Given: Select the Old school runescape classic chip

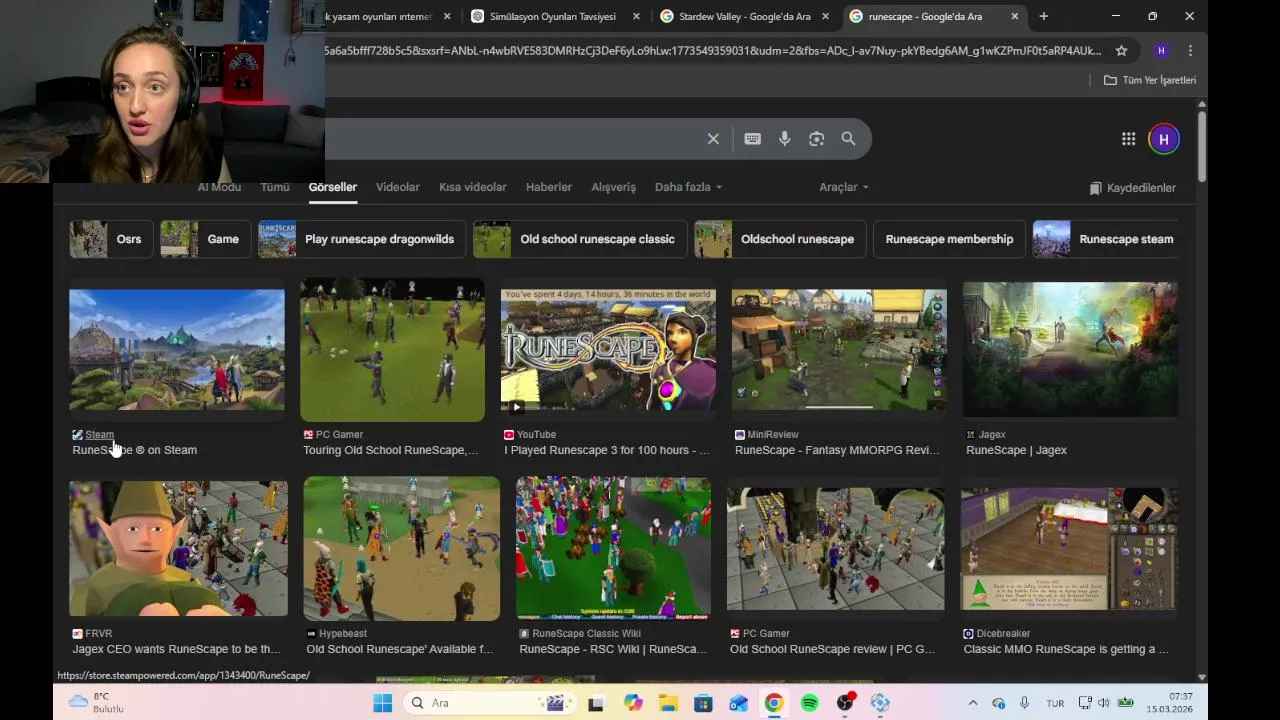Looking at the screenshot, I should 580,239.
